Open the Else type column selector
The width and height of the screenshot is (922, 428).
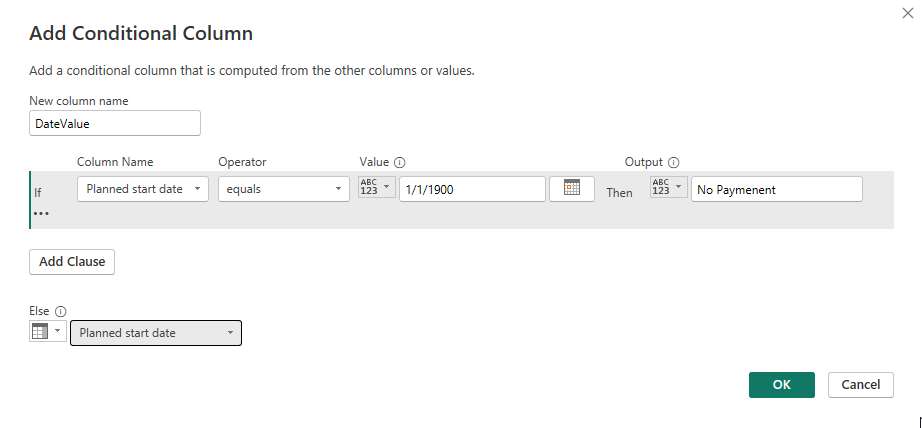click(x=47, y=332)
